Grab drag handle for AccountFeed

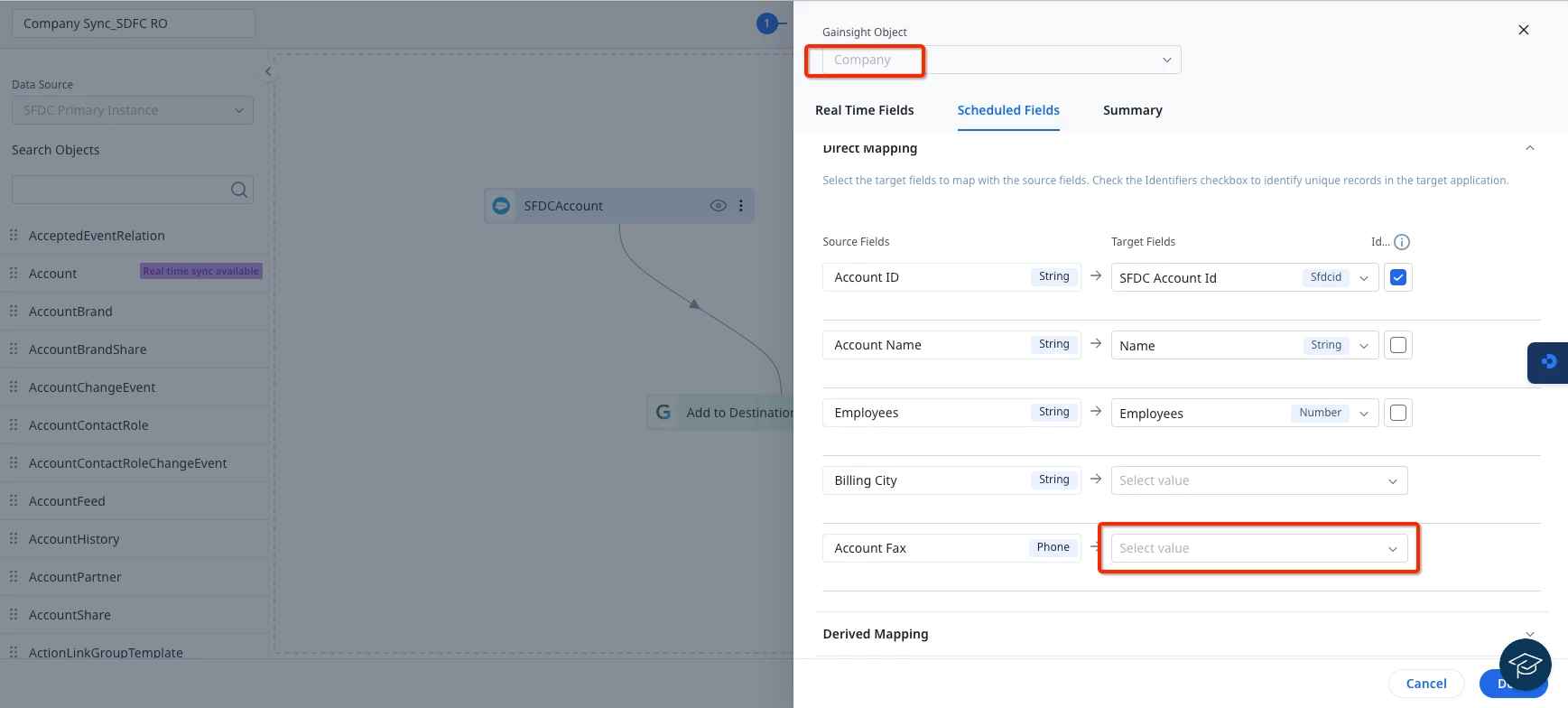click(x=14, y=500)
